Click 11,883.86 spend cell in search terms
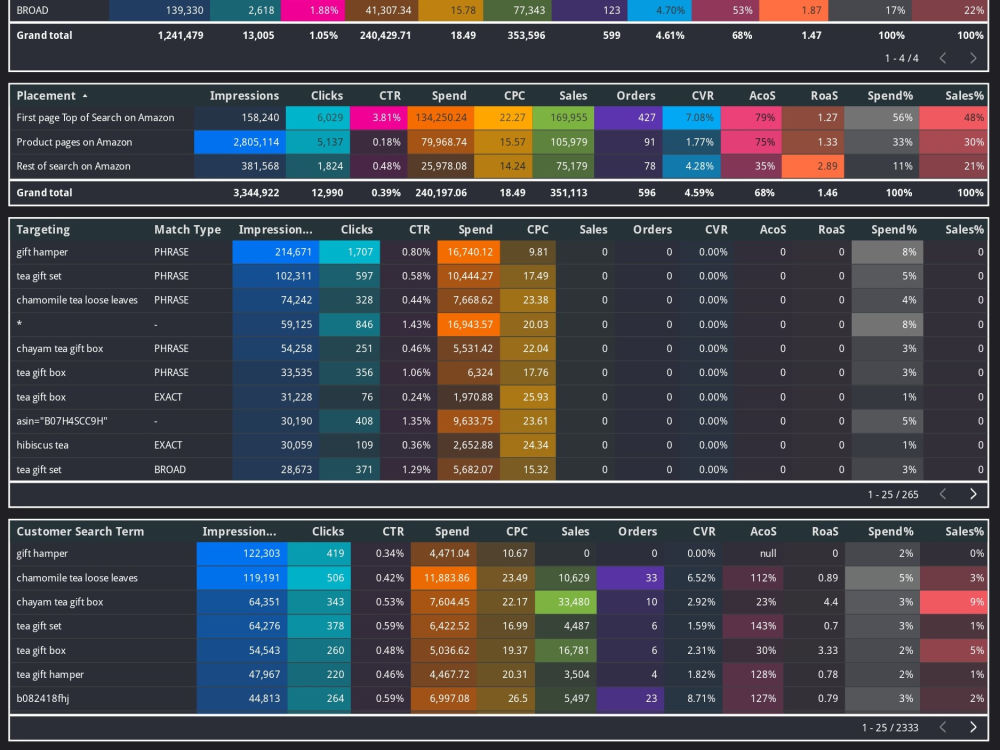This screenshot has height=750, width=1000. click(444, 578)
